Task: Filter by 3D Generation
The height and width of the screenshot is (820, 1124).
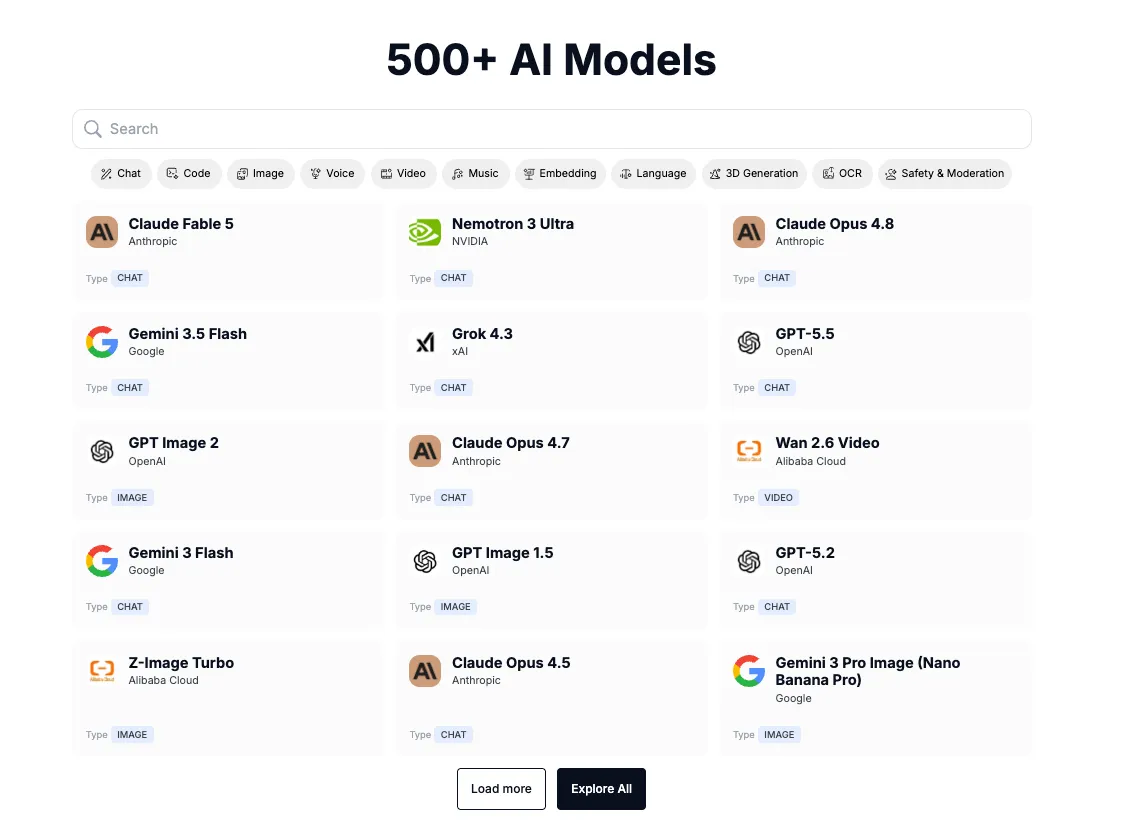Action: point(754,173)
